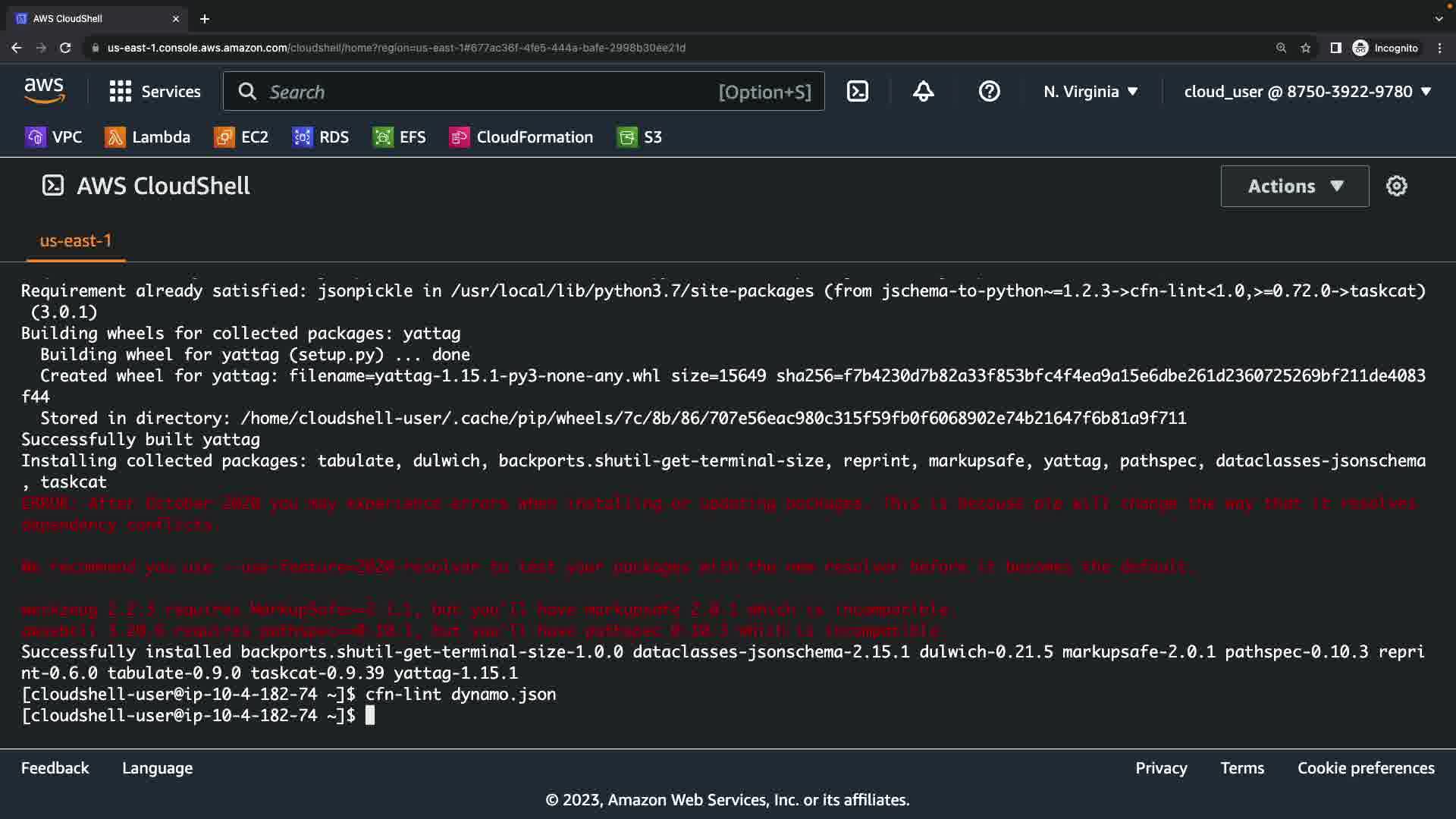Open the S3 favorite shortcut

pos(640,137)
